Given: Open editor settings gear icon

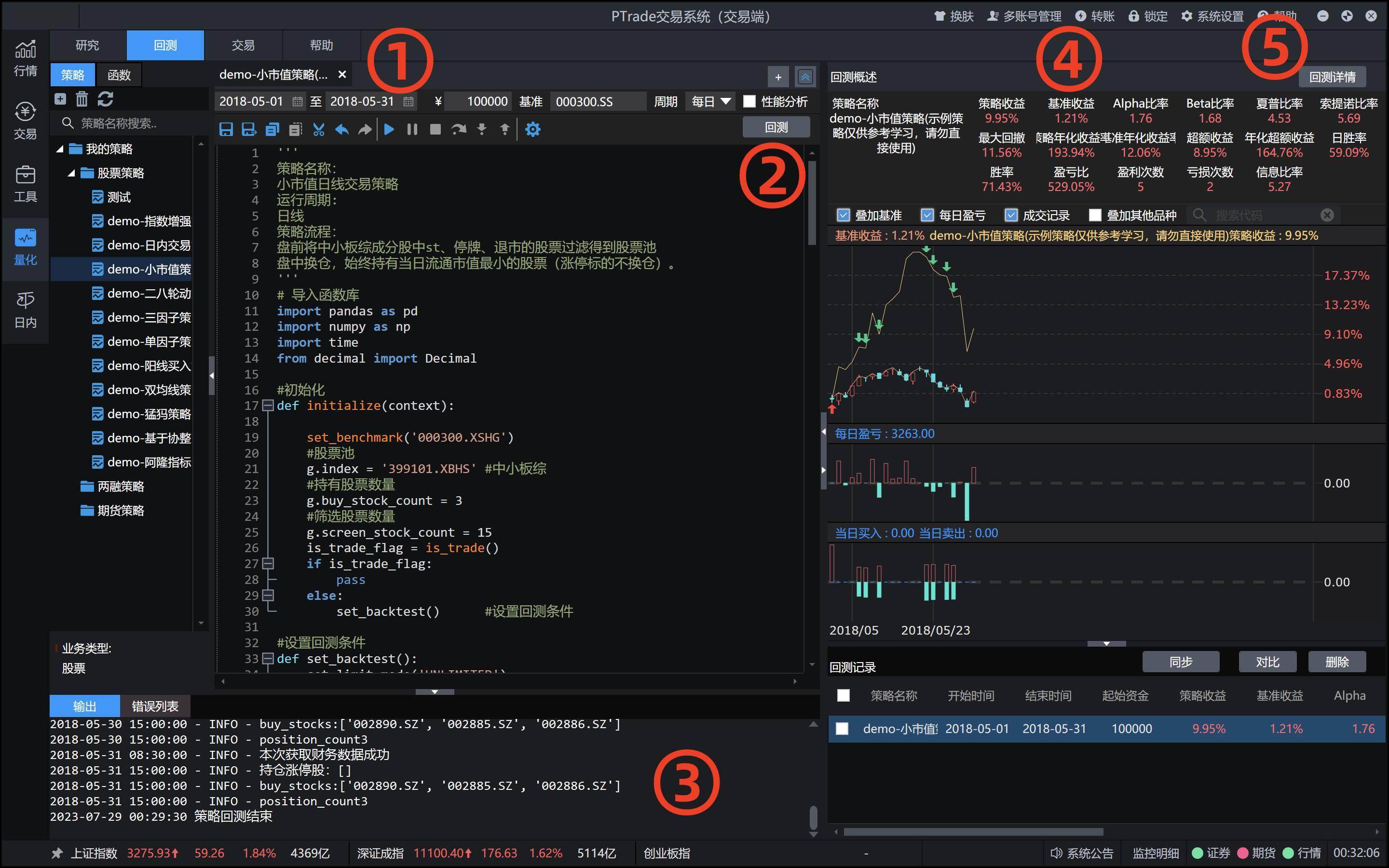Looking at the screenshot, I should [532, 129].
